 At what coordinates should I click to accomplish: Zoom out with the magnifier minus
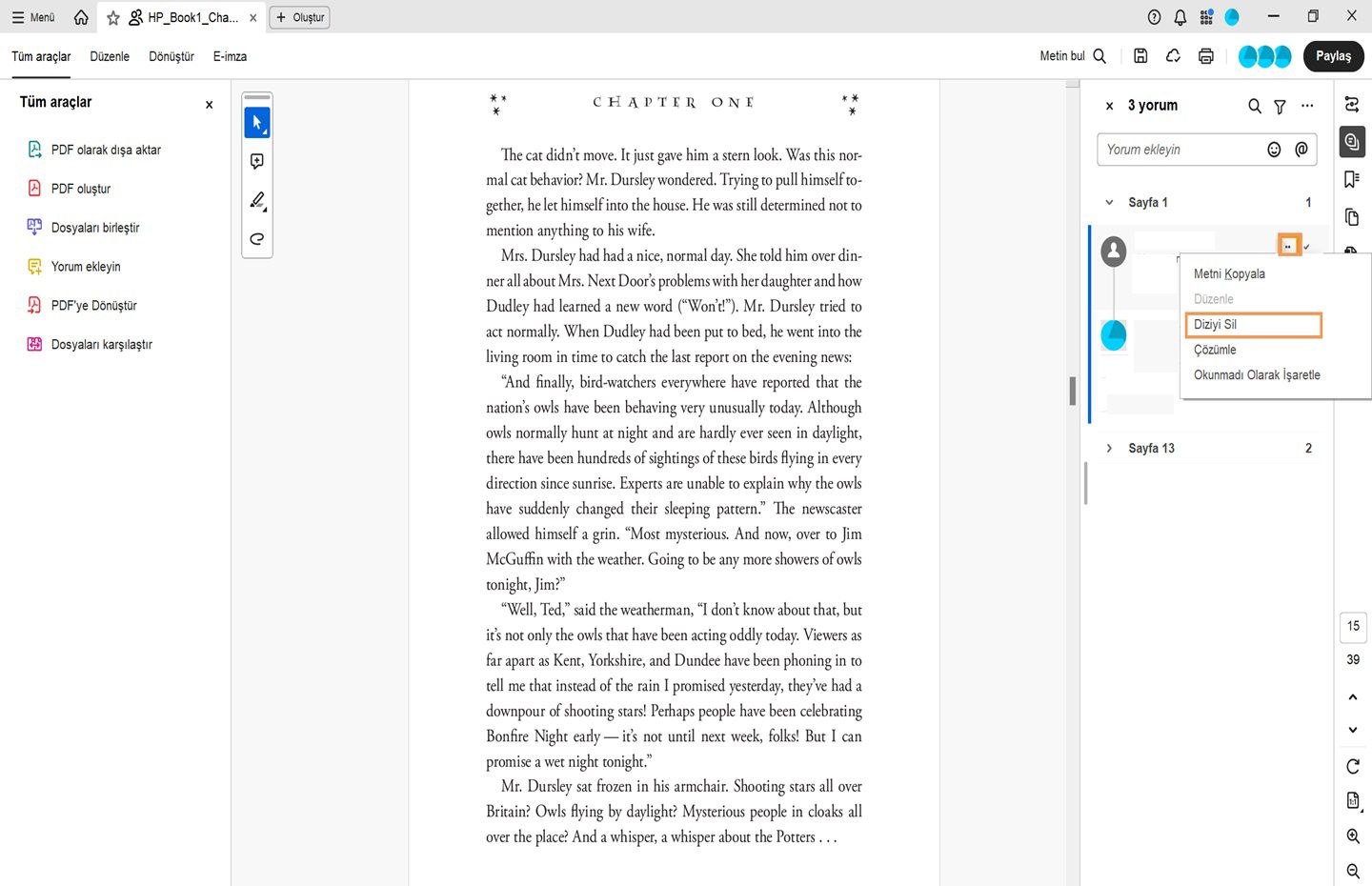pyautogui.click(x=1353, y=871)
